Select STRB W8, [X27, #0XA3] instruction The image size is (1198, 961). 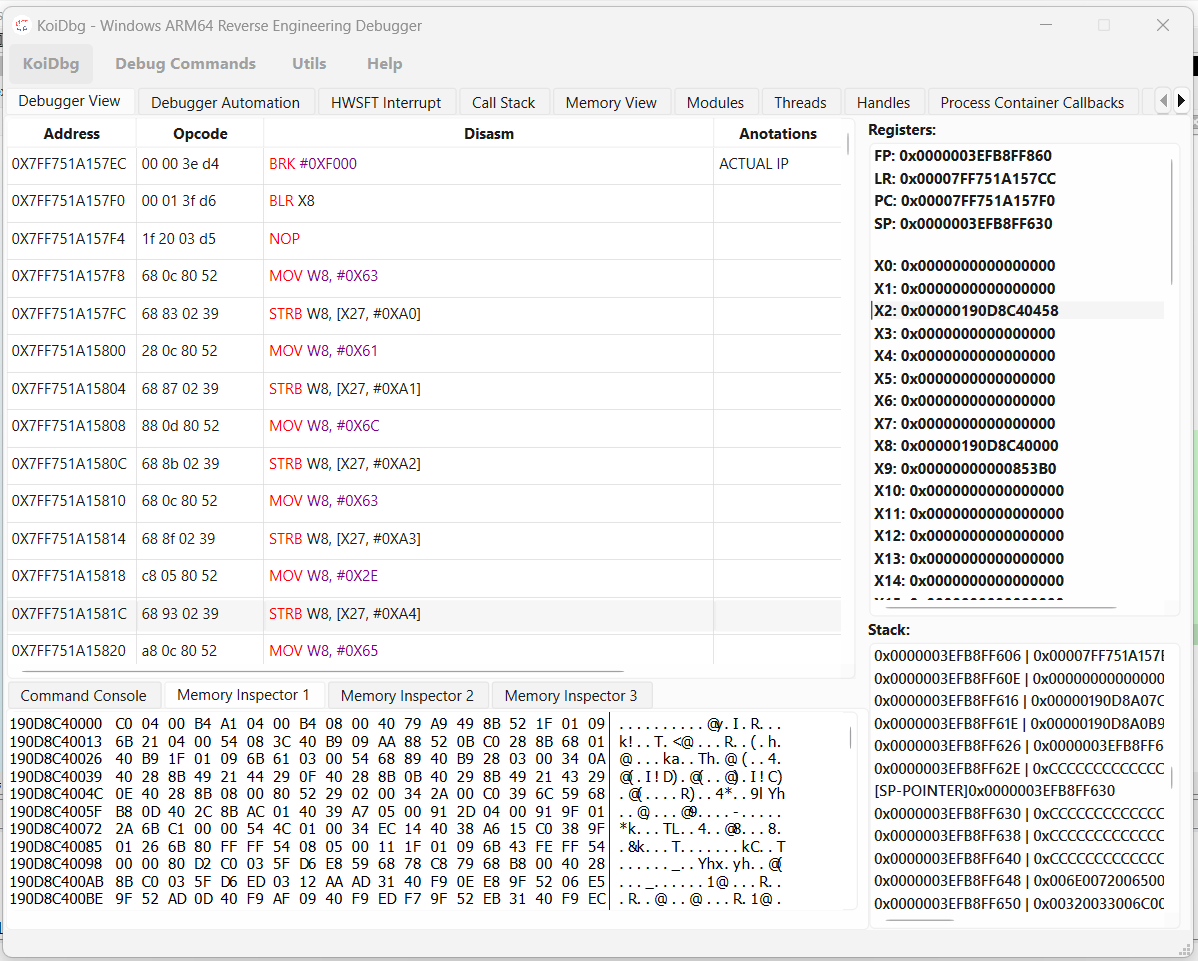tap(425, 539)
